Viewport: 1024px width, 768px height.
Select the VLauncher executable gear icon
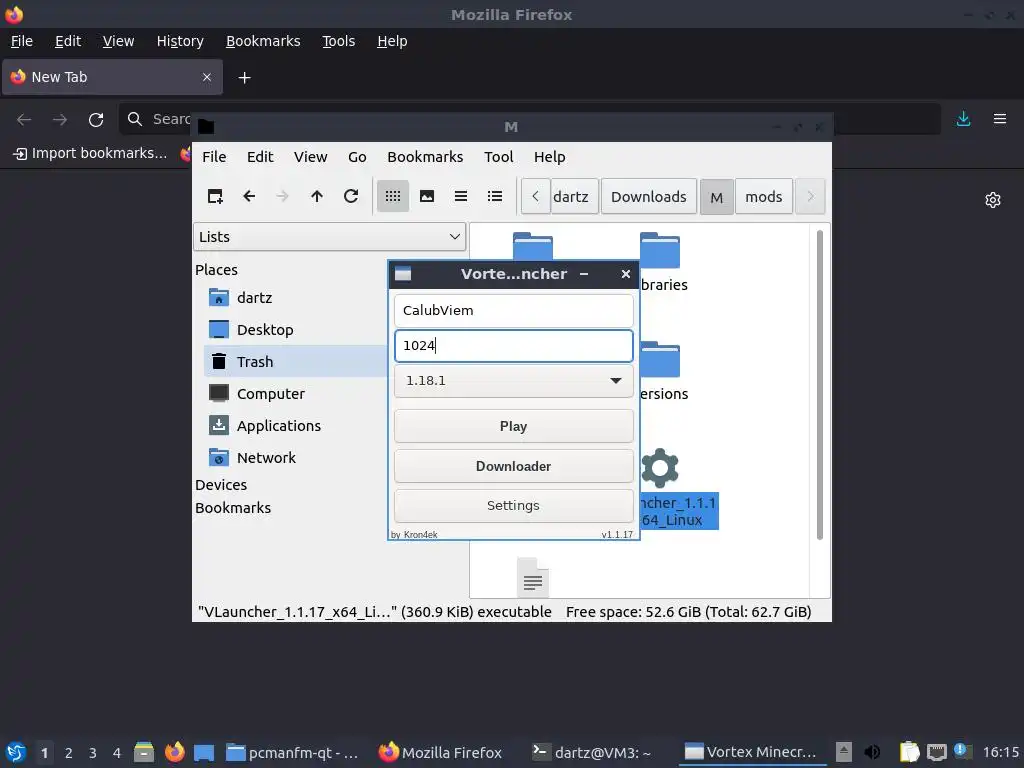(x=660, y=468)
